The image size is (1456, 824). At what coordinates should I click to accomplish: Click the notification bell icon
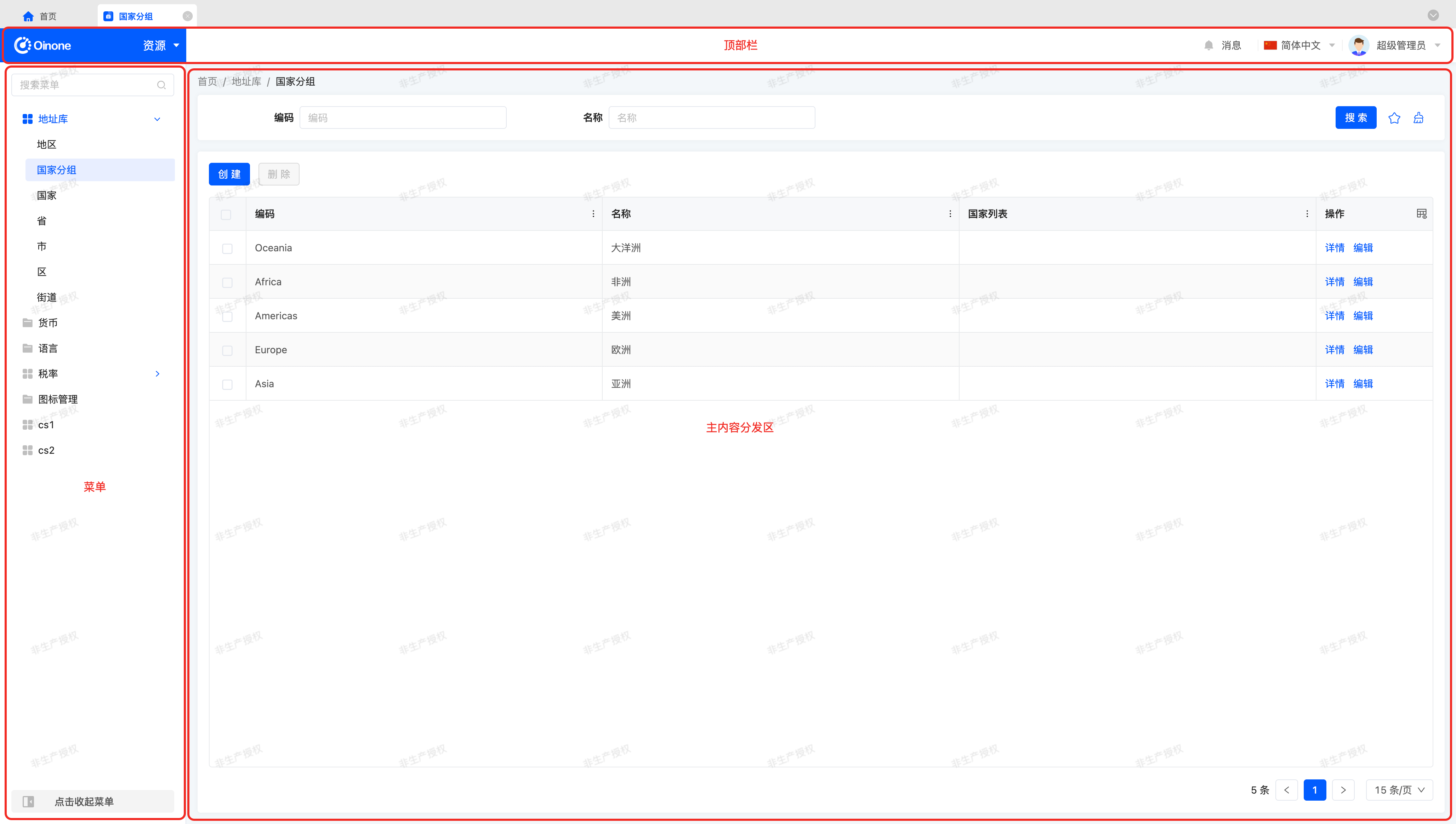(x=1208, y=45)
